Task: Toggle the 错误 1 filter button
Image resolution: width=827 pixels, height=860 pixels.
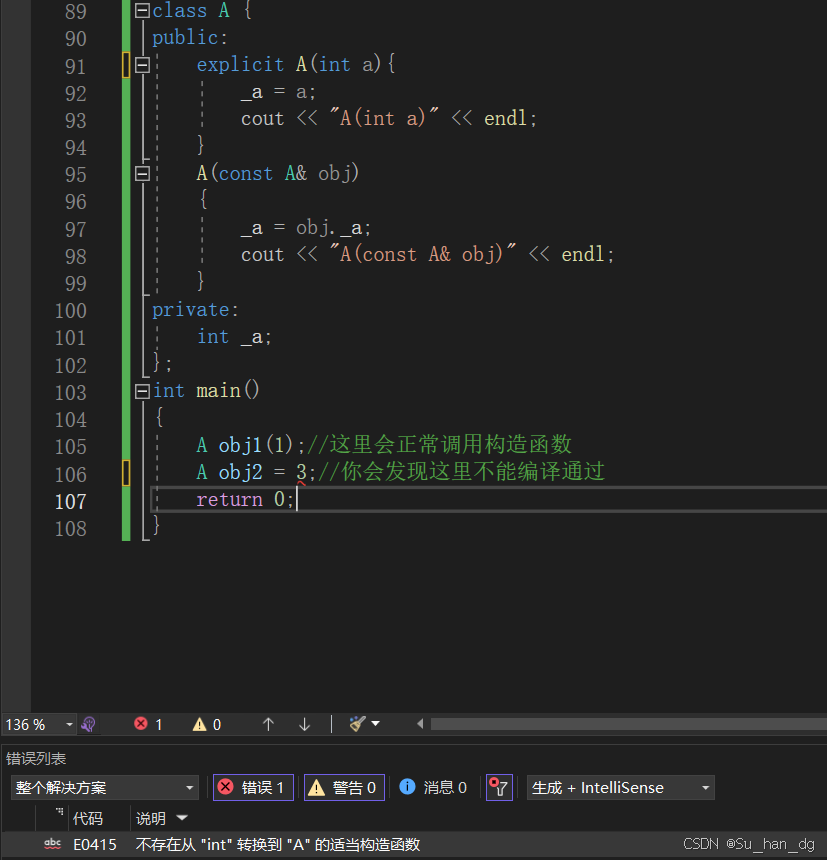Action: 252,787
